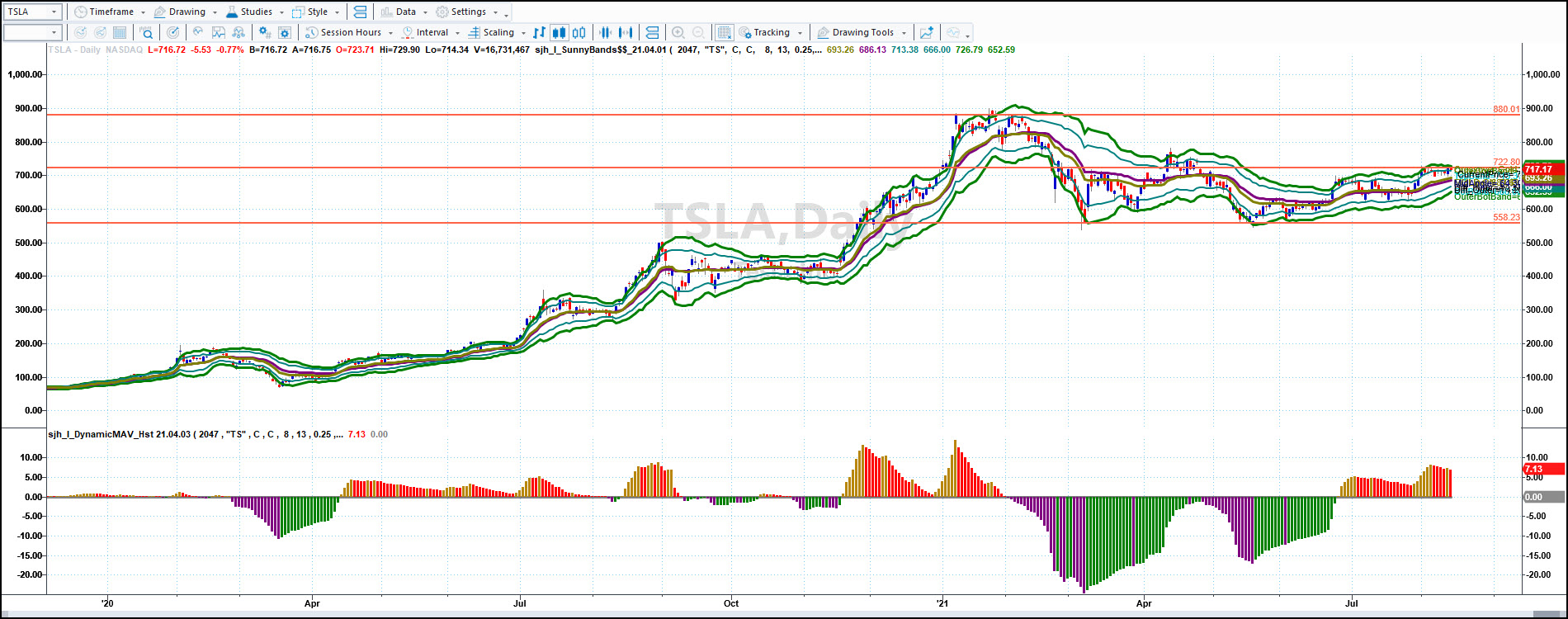Increase bar spacing icon

tap(626, 33)
